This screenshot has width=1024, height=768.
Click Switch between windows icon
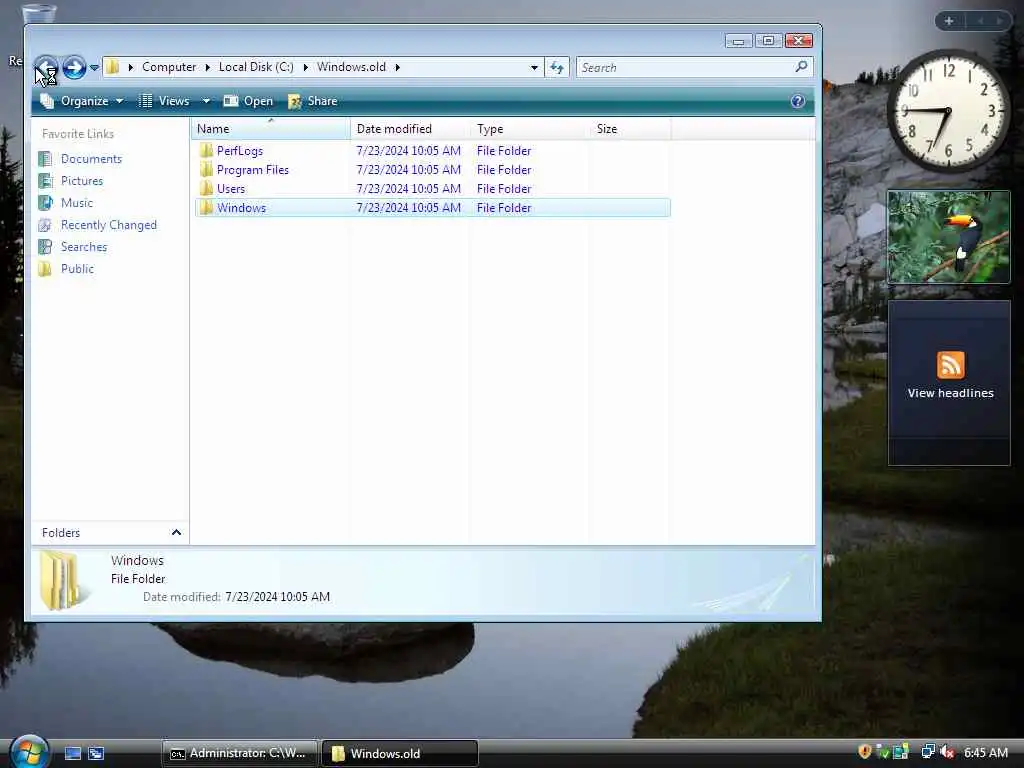click(x=96, y=754)
